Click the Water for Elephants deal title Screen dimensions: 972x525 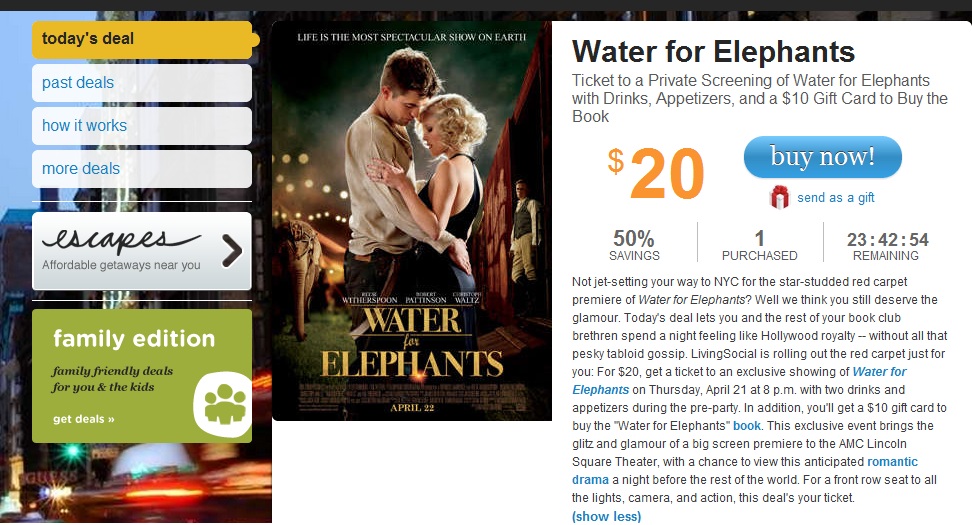click(x=713, y=52)
